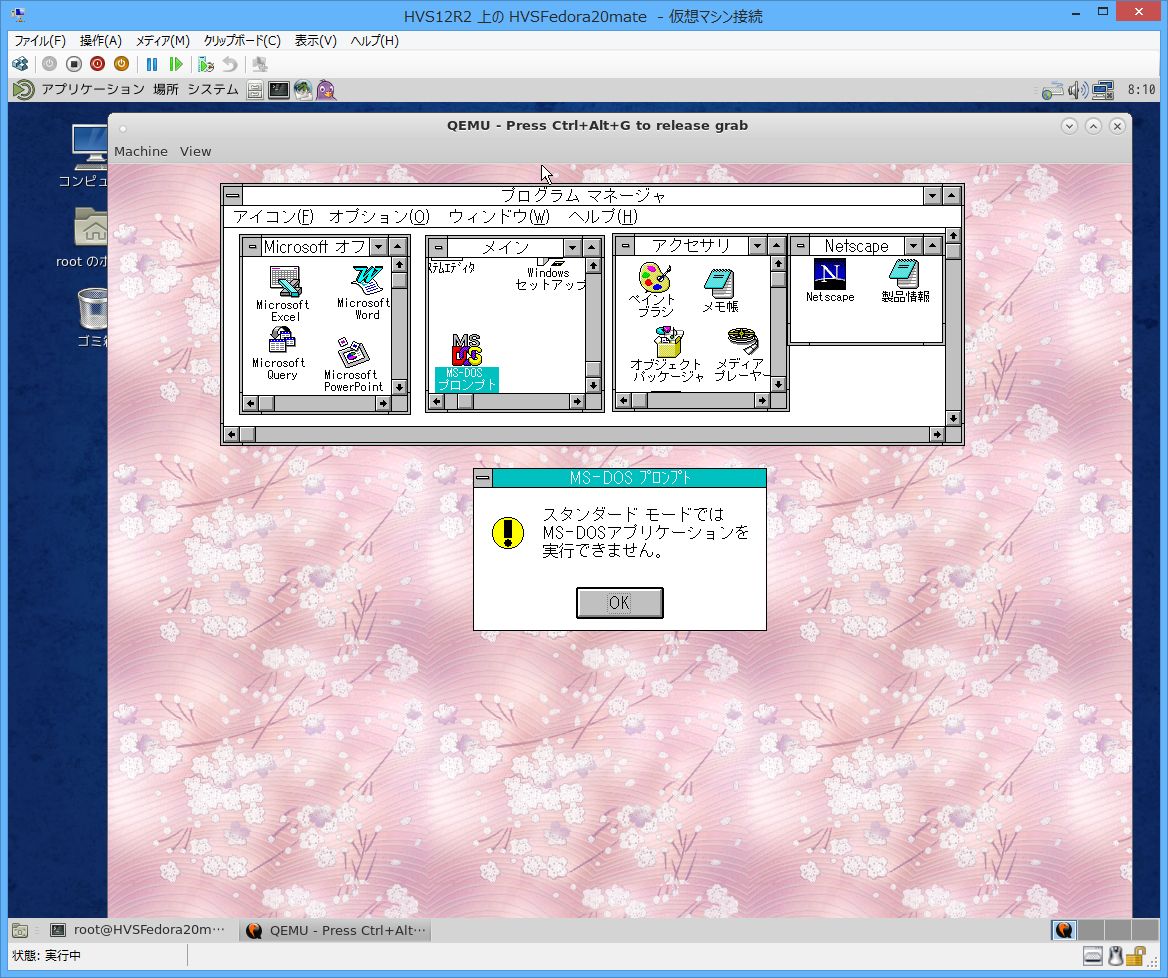The height and width of the screenshot is (978, 1168).
Task: Select the オブジェクト パッケージャ icon
Action: 668,355
